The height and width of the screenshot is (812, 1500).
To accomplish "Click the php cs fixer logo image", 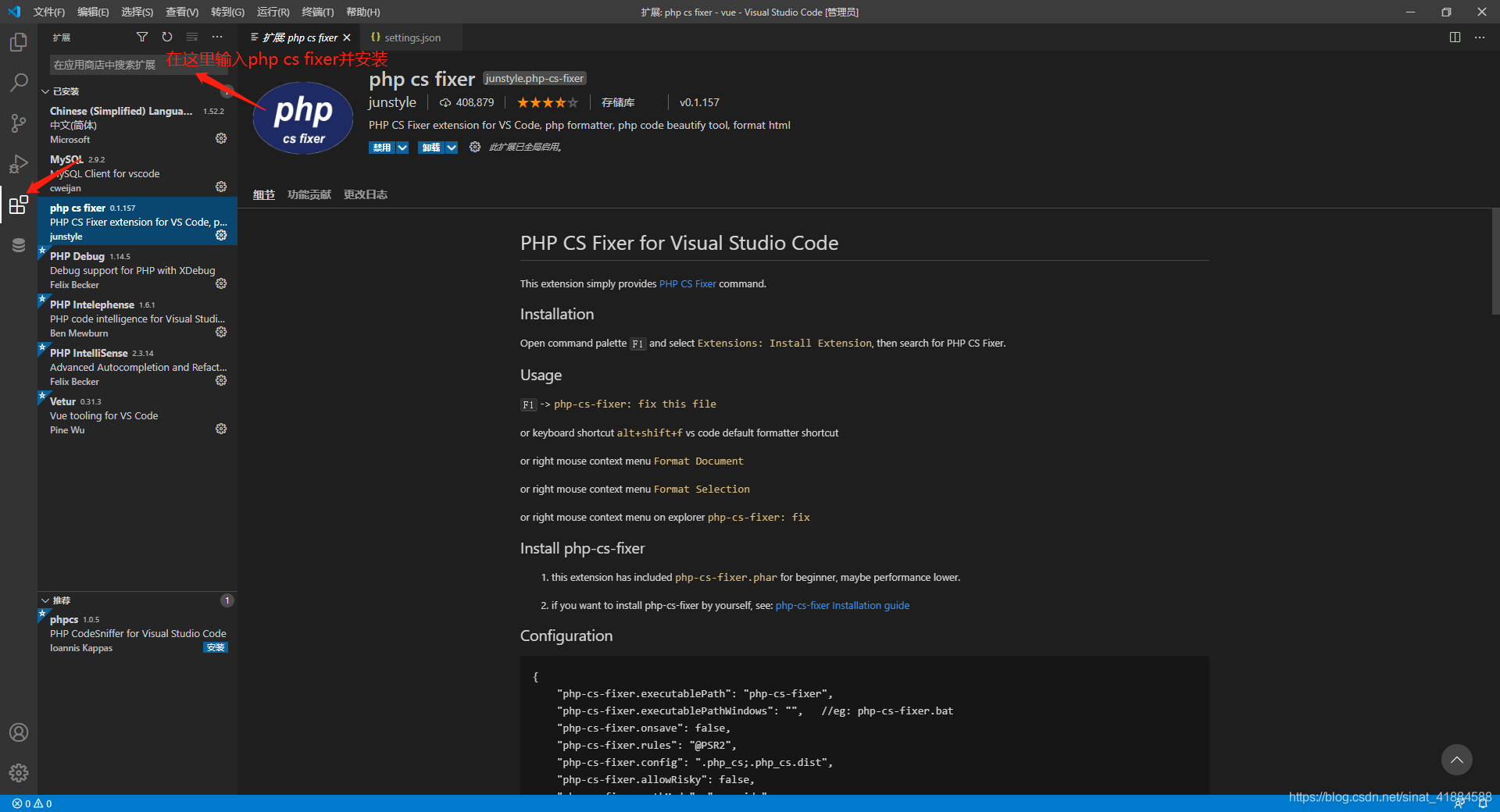I will click(303, 118).
